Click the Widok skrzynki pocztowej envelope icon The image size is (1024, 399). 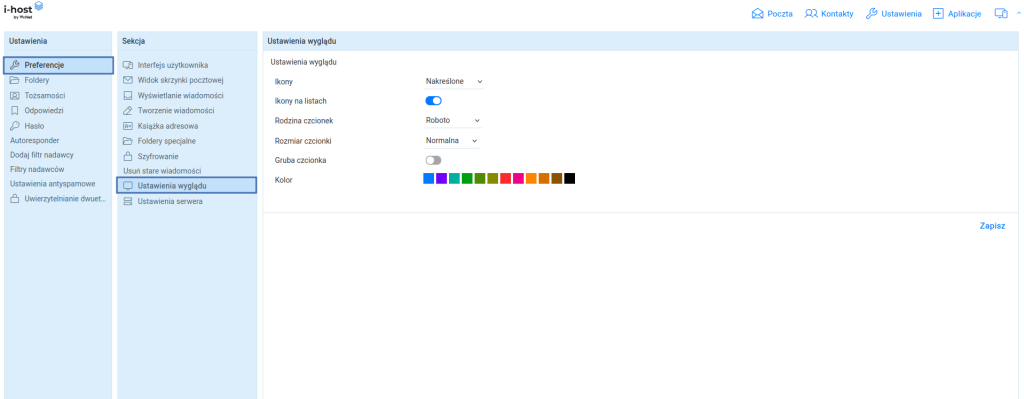click(128, 80)
